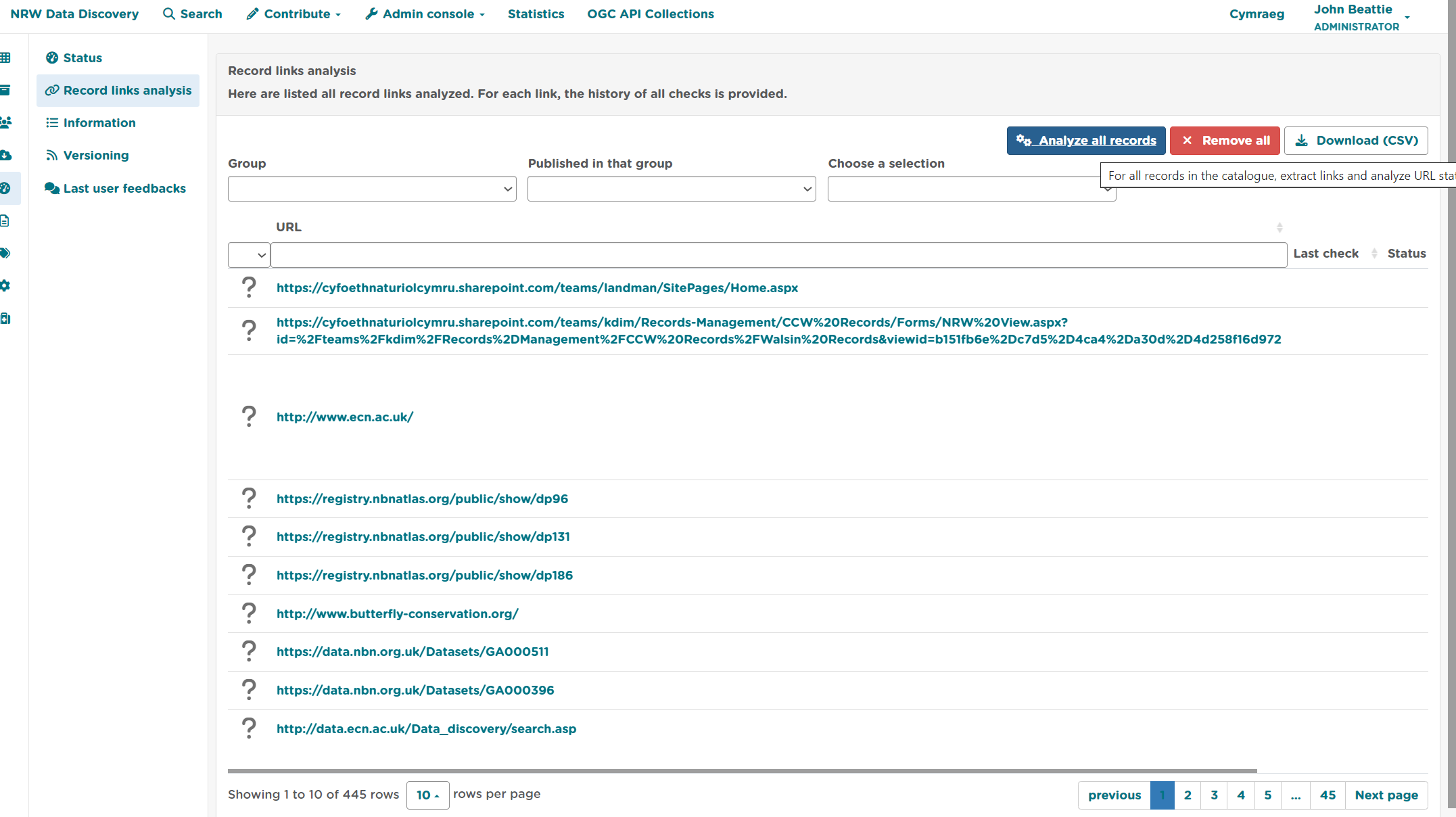Click the Next page button

click(1386, 795)
